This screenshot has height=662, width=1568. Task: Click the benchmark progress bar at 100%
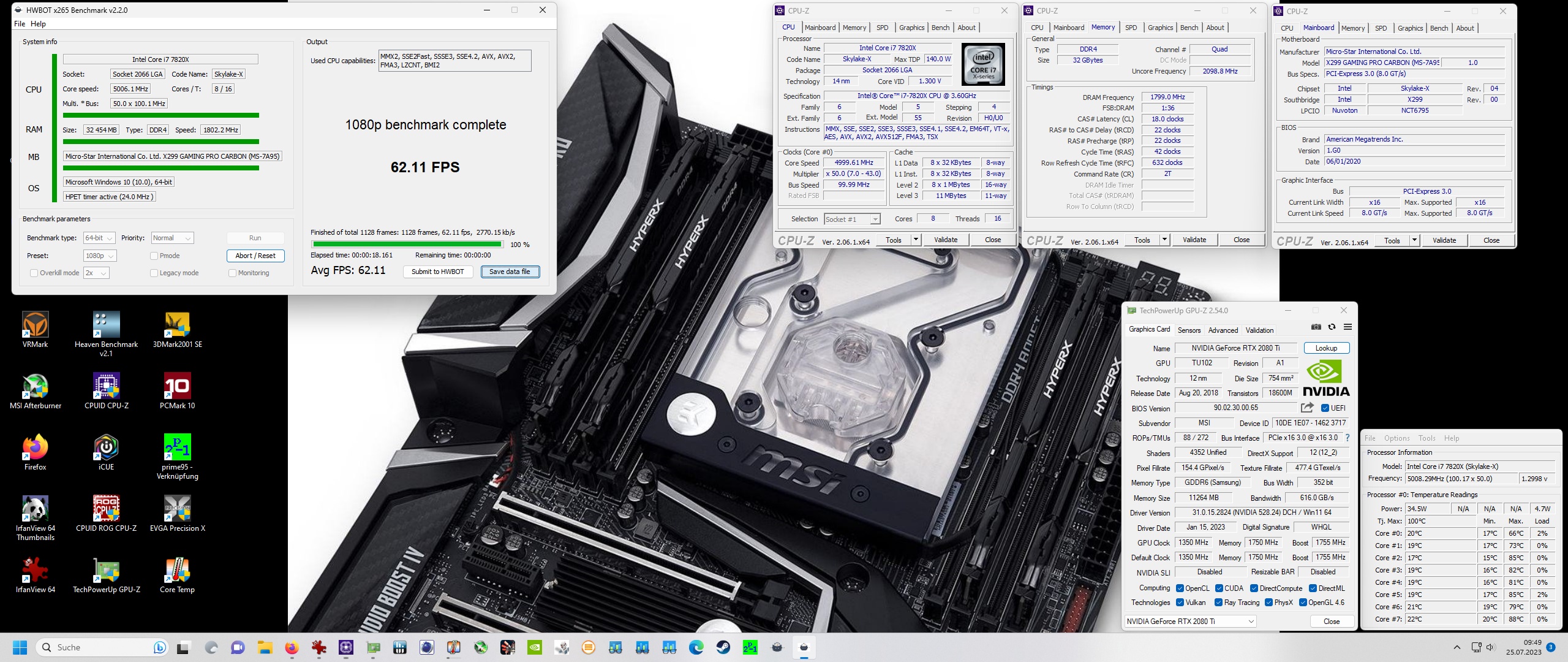[407, 245]
